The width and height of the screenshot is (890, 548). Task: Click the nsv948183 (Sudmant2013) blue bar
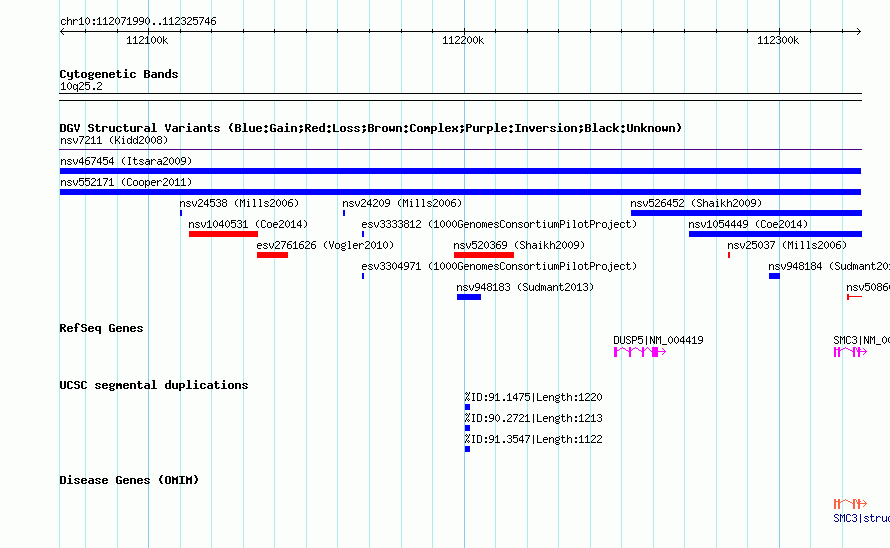coord(469,297)
